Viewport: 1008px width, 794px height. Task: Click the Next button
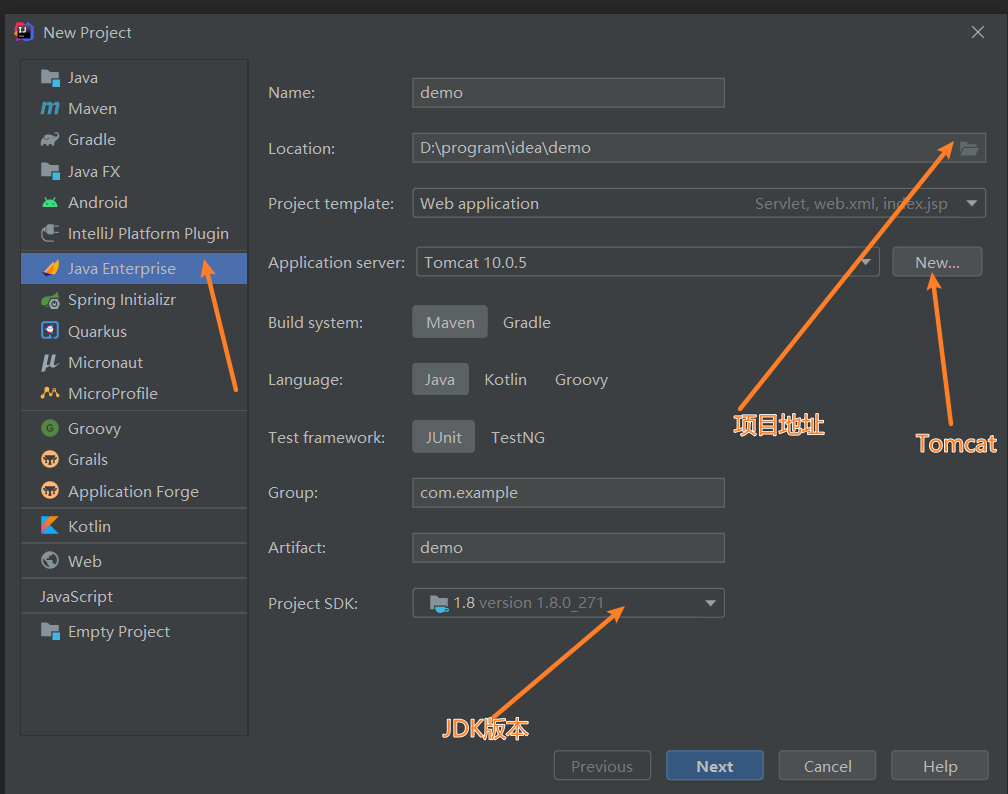715,766
